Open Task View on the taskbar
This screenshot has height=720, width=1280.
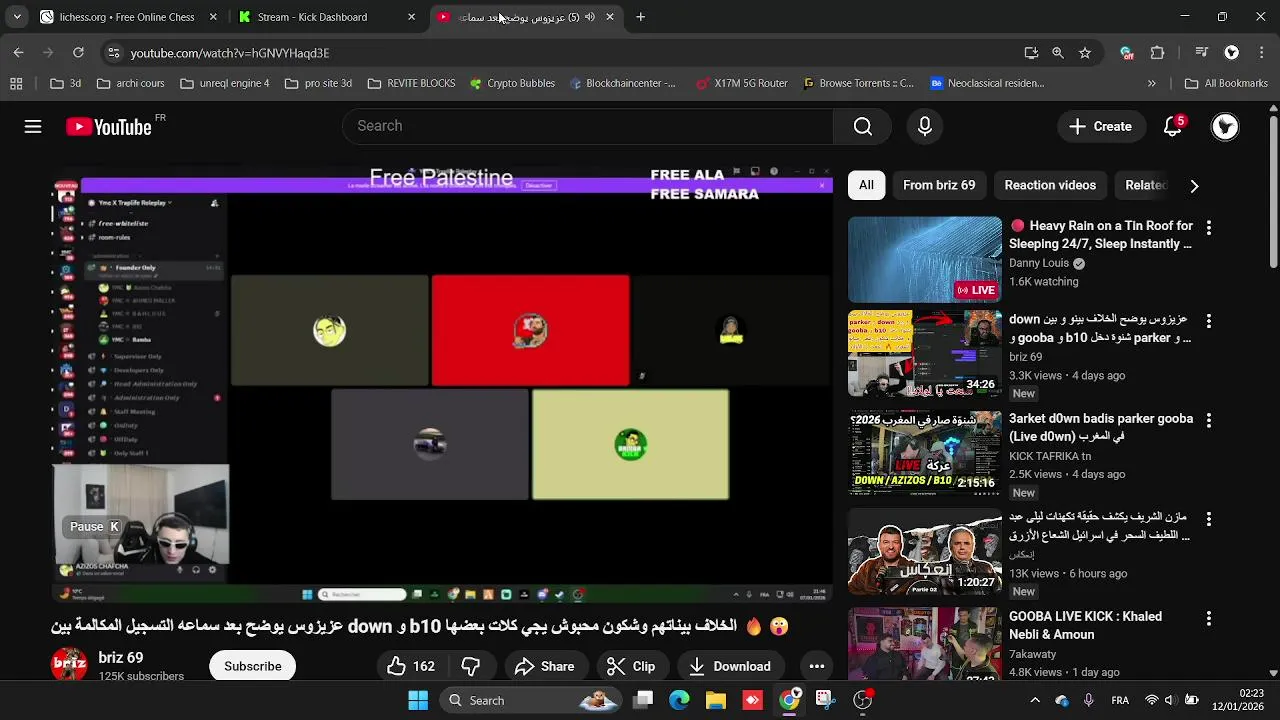click(x=643, y=700)
